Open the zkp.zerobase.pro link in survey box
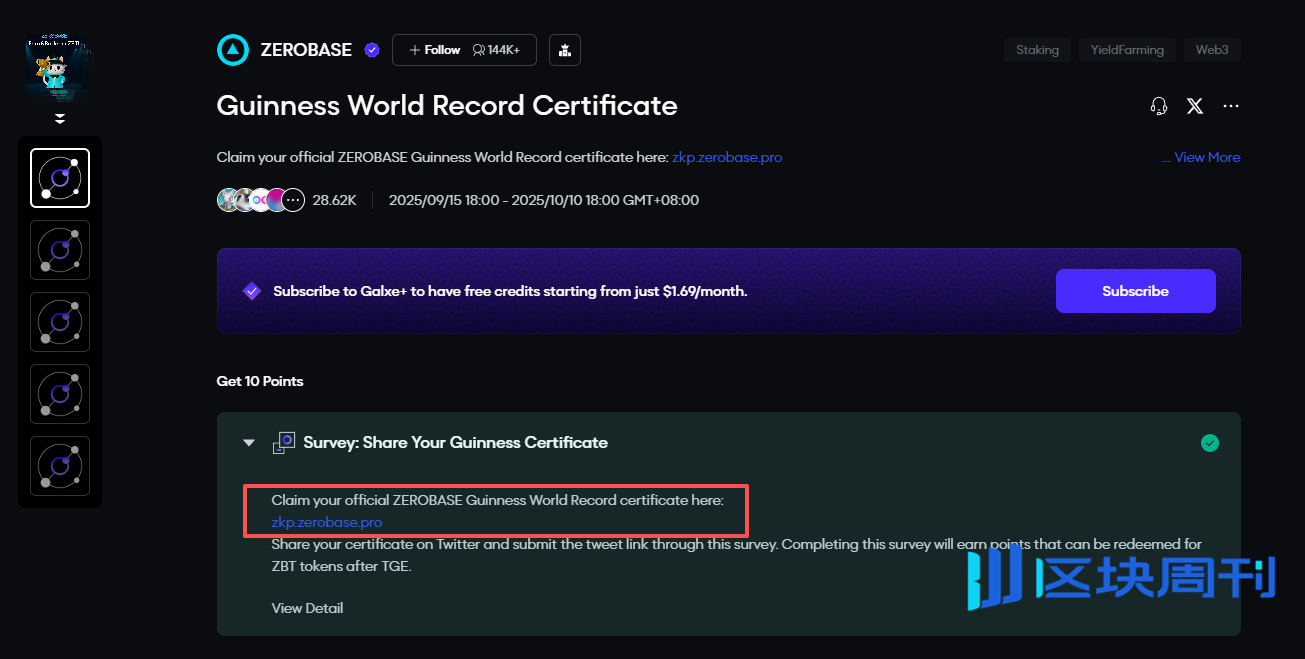 326,522
